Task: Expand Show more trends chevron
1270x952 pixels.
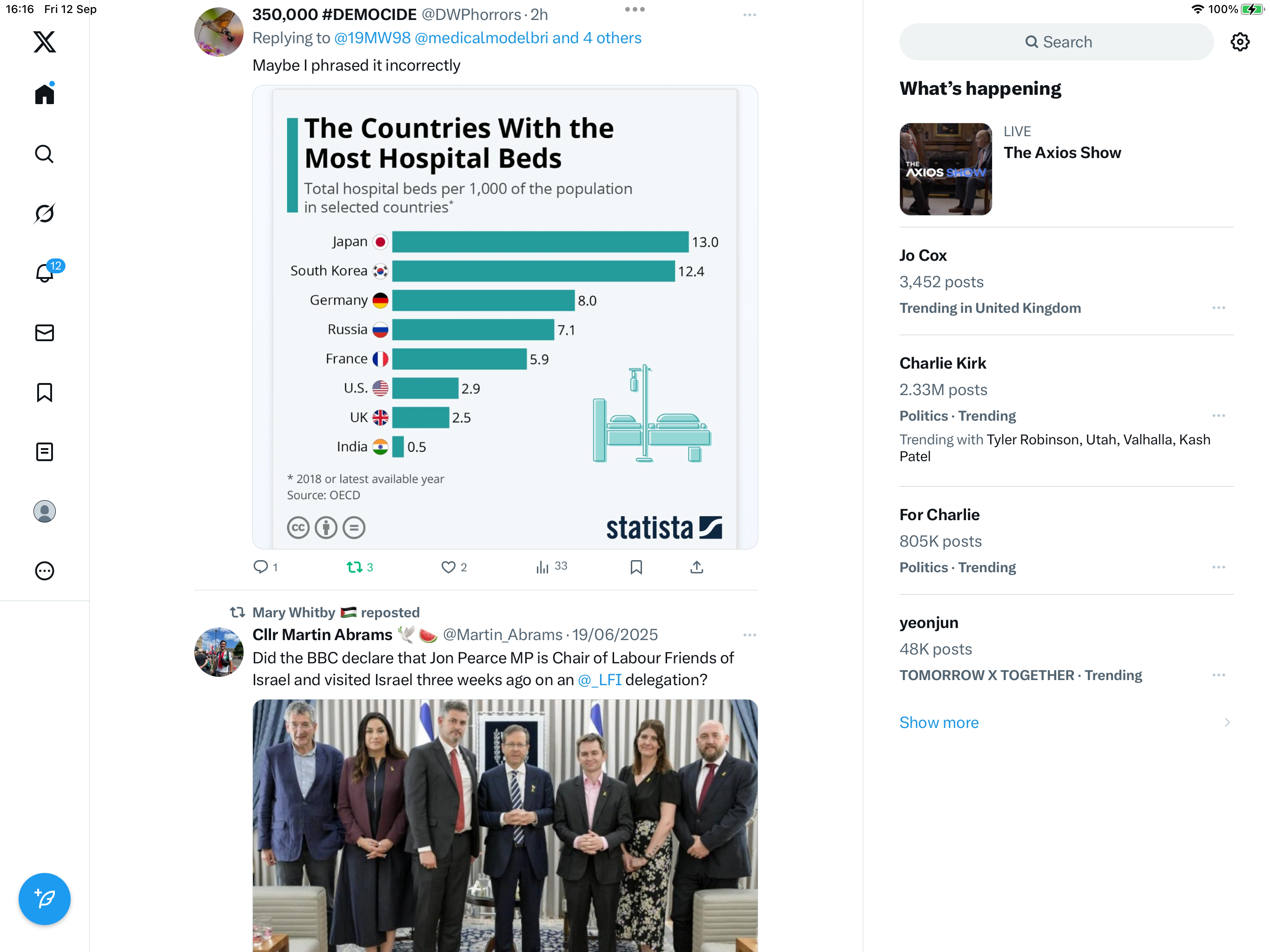Action: pos(1226,722)
